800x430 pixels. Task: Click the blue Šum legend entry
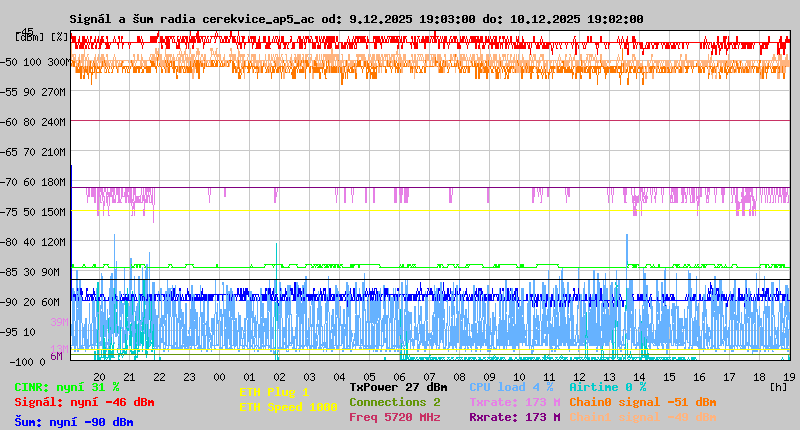74,422
